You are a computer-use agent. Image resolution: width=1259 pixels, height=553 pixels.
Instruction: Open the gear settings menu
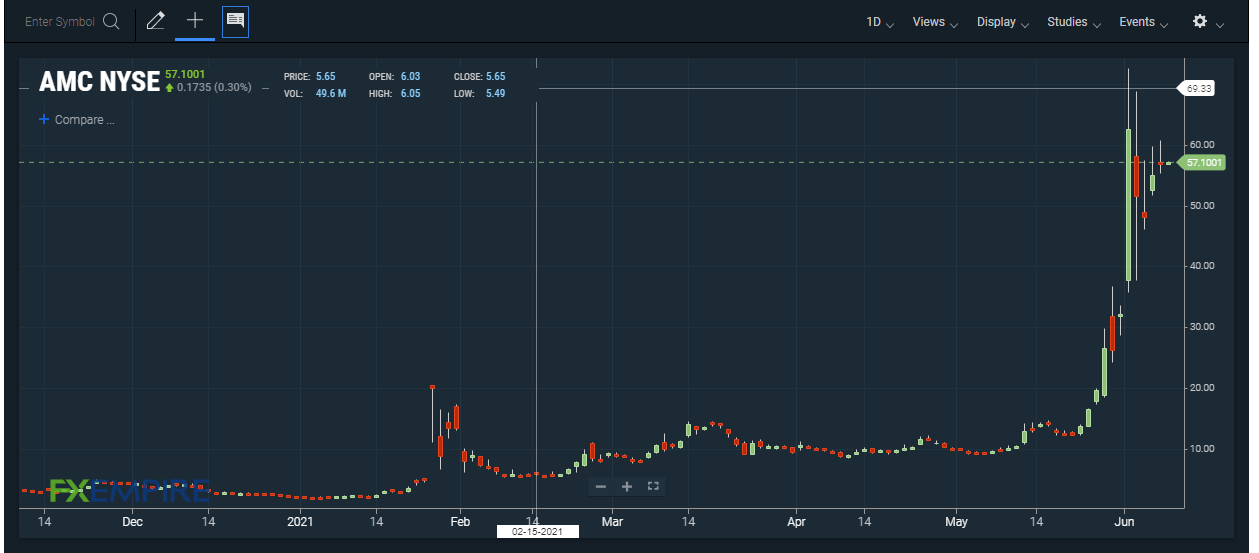[x=1200, y=21]
